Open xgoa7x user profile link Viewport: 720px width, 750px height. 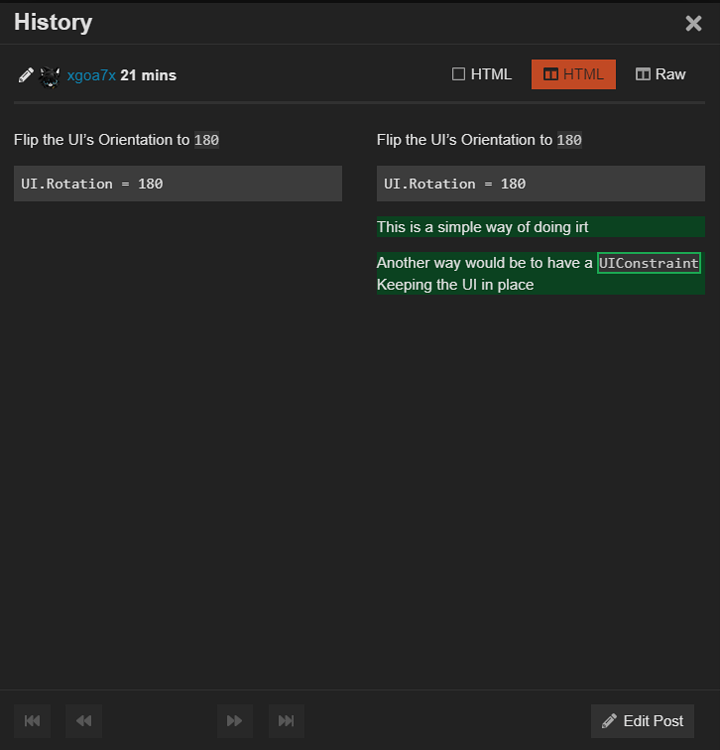tap(91, 75)
